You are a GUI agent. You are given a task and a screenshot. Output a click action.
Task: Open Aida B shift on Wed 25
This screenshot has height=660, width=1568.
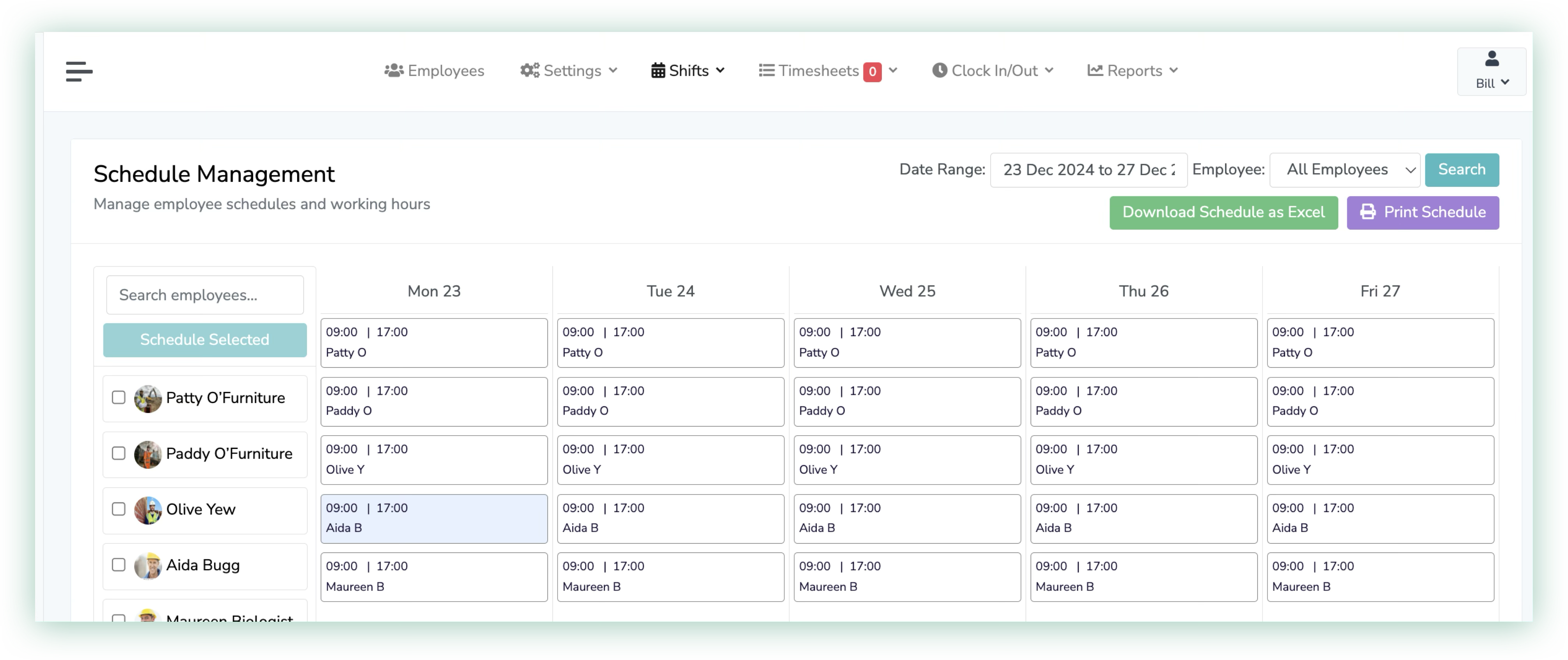pos(907,518)
